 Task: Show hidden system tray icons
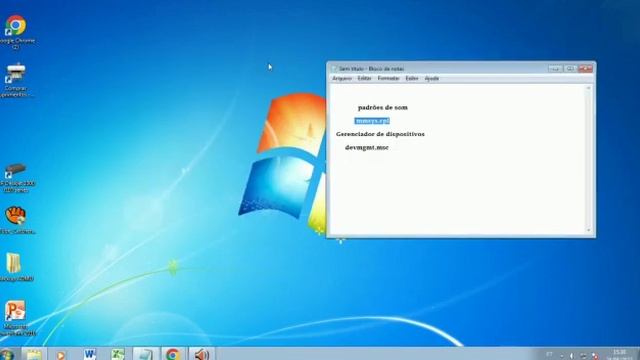pos(562,356)
